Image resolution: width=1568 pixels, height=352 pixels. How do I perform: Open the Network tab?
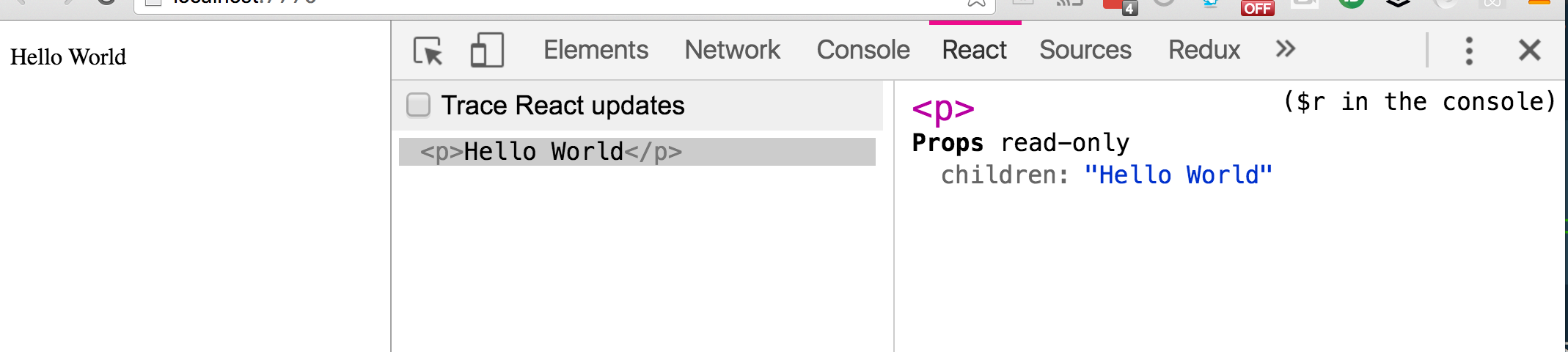click(732, 50)
